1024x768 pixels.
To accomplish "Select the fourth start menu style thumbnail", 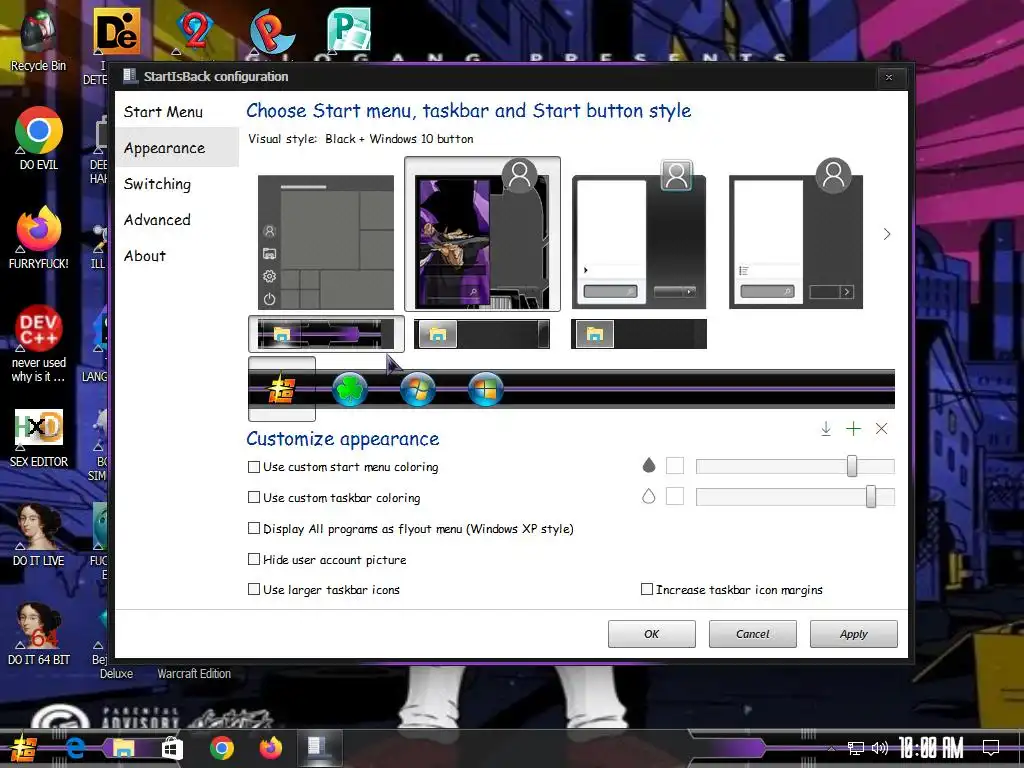I will (795, 234).
